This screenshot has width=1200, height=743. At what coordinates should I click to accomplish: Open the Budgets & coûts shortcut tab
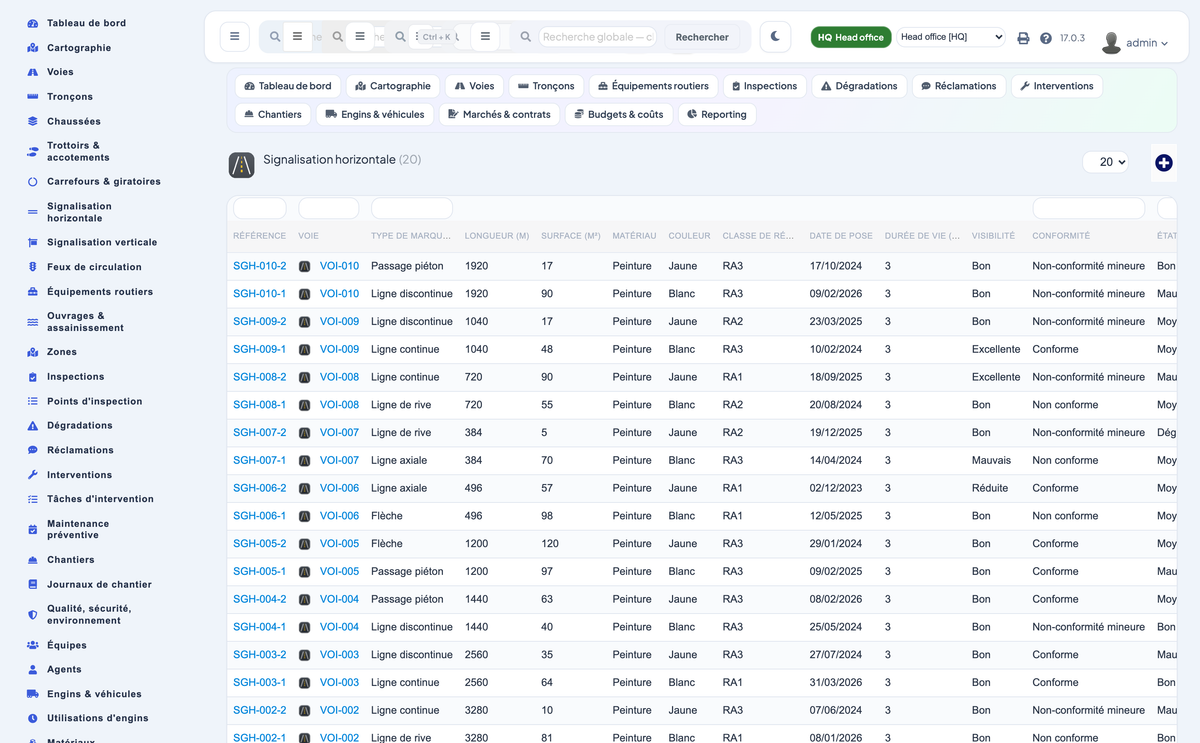click(619, 114)
